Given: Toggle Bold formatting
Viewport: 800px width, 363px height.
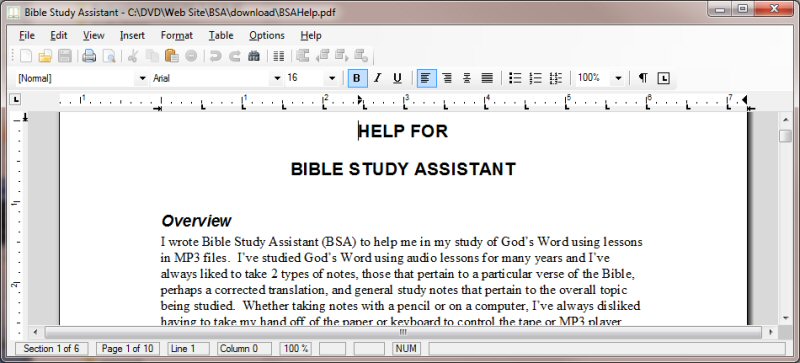Looking at the screenshot, I should pos(357,78).
